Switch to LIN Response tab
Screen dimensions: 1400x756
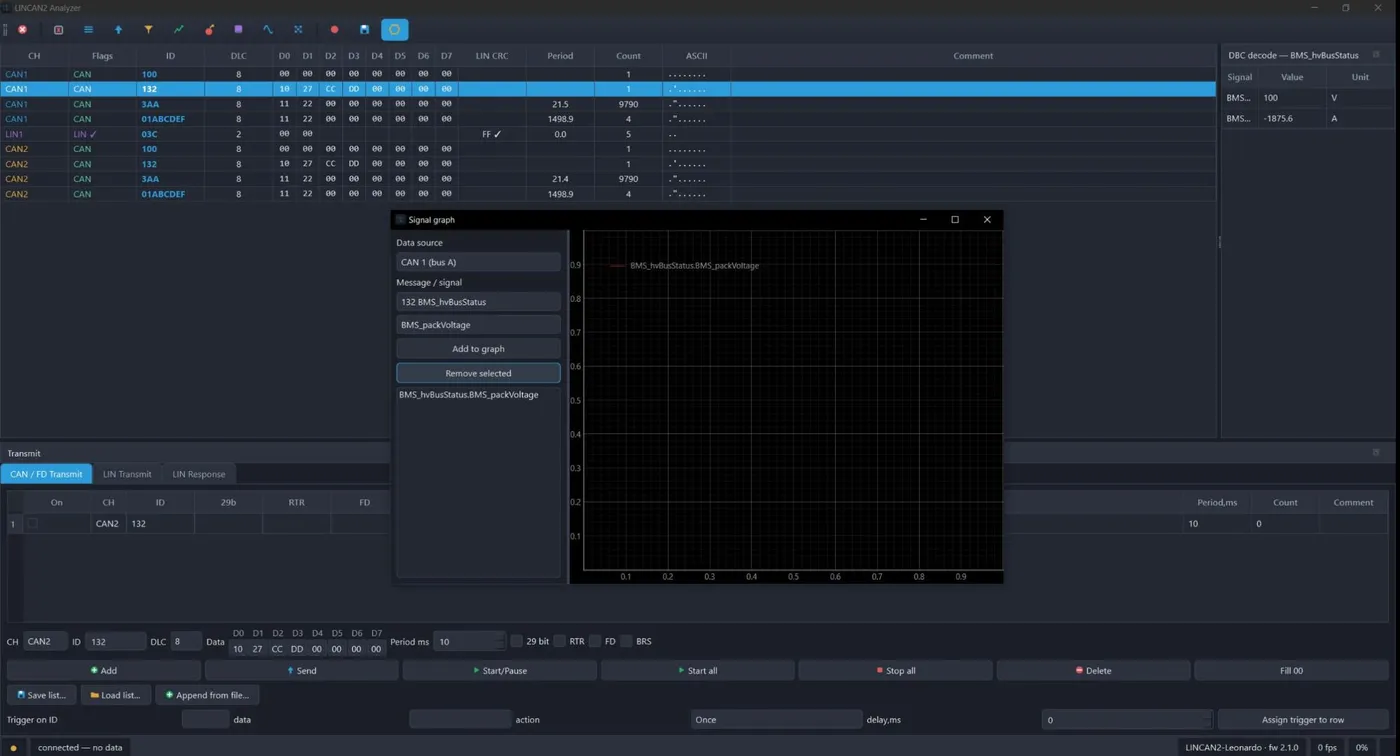[x=199, y=474]
